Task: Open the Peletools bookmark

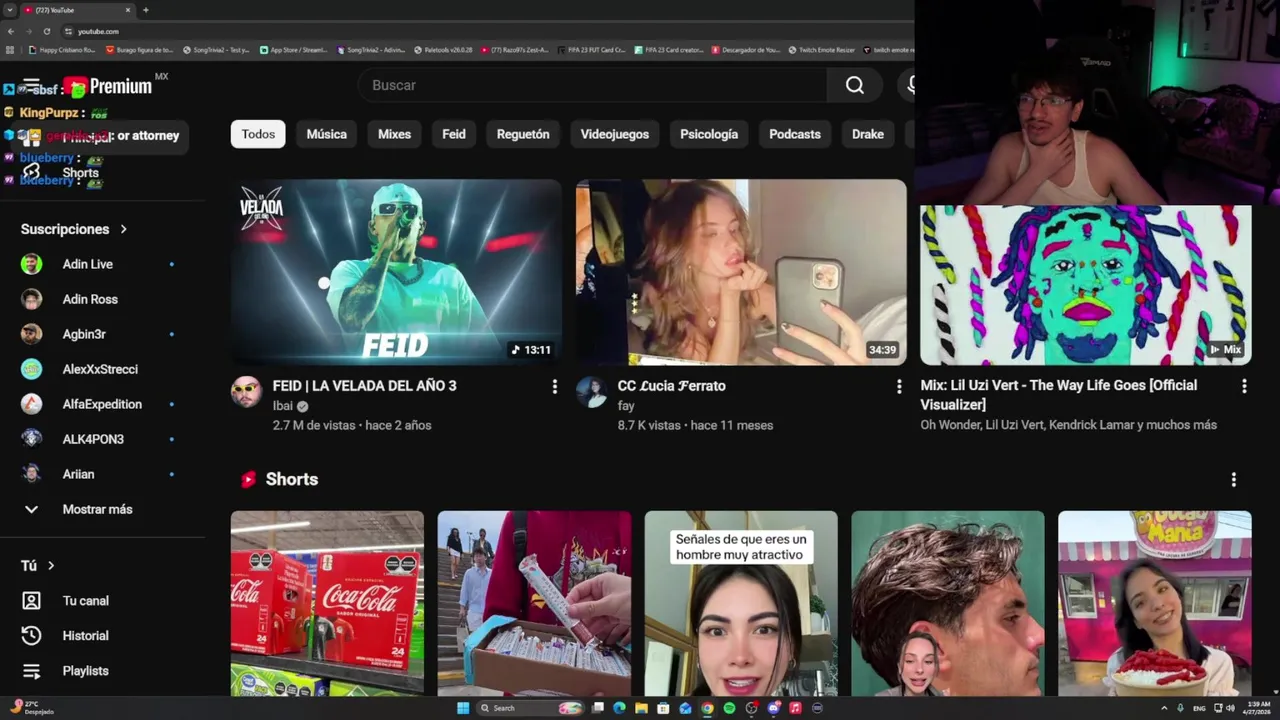Action: click(443, 50)
